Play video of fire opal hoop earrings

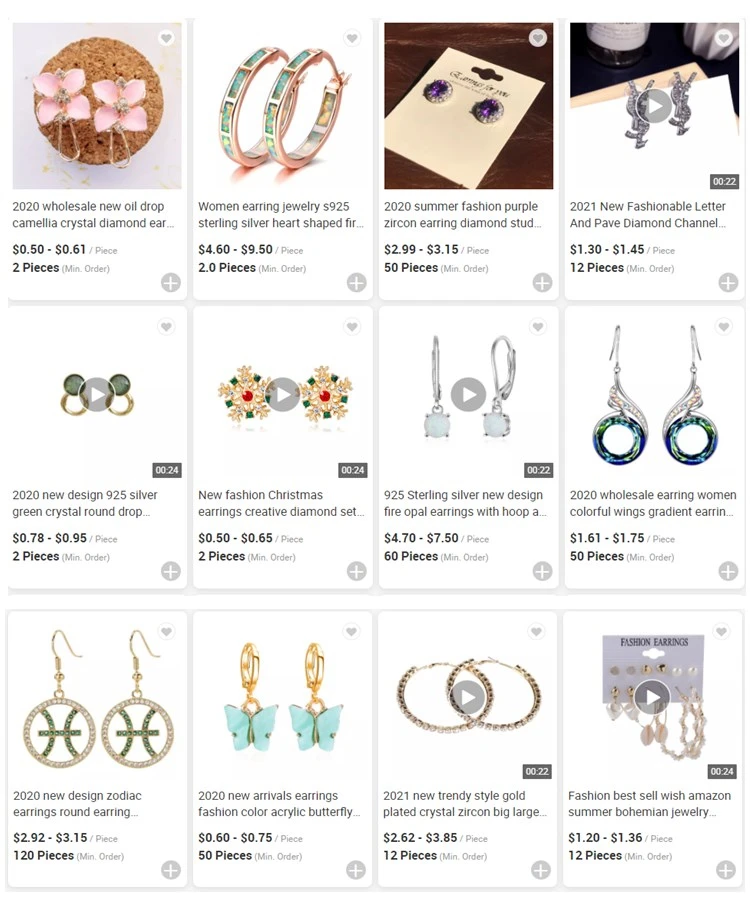(x=468, y=394)
